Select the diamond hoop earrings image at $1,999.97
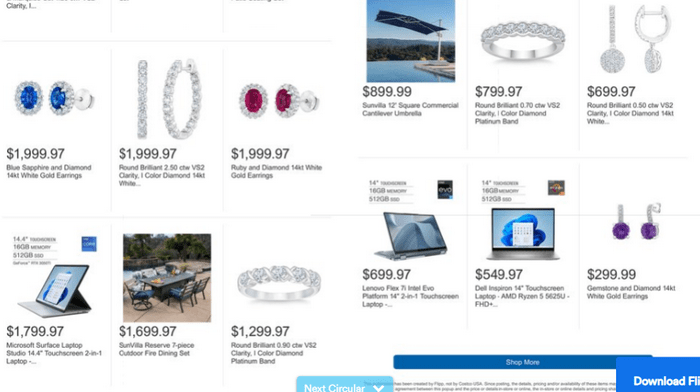This screenshot has height=392, width=700. (169, 99)
